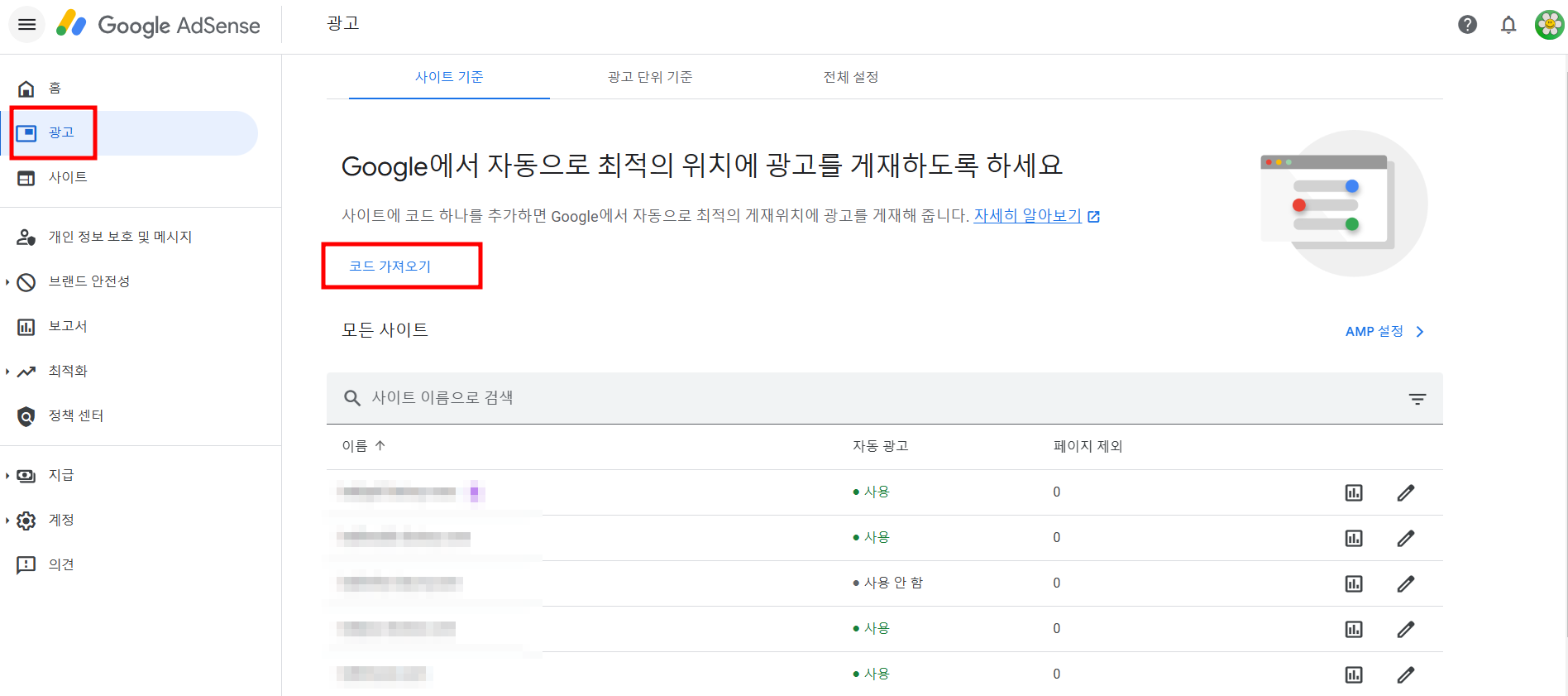The height and width of the screenshot is (696, 1568).
Task: Expand the 계정 arrow
Action: 7,521
